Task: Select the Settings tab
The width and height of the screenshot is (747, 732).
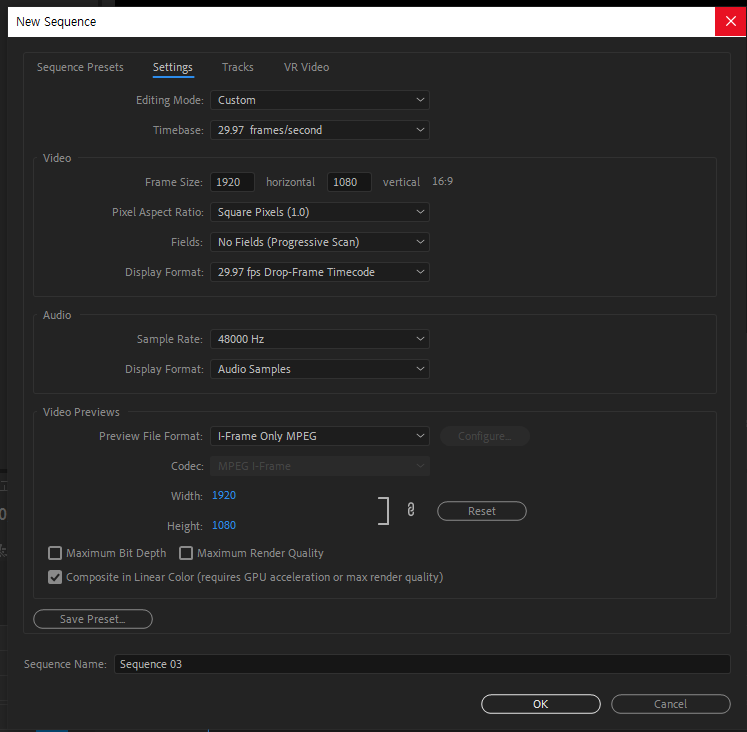Action: tap(172, 67)
